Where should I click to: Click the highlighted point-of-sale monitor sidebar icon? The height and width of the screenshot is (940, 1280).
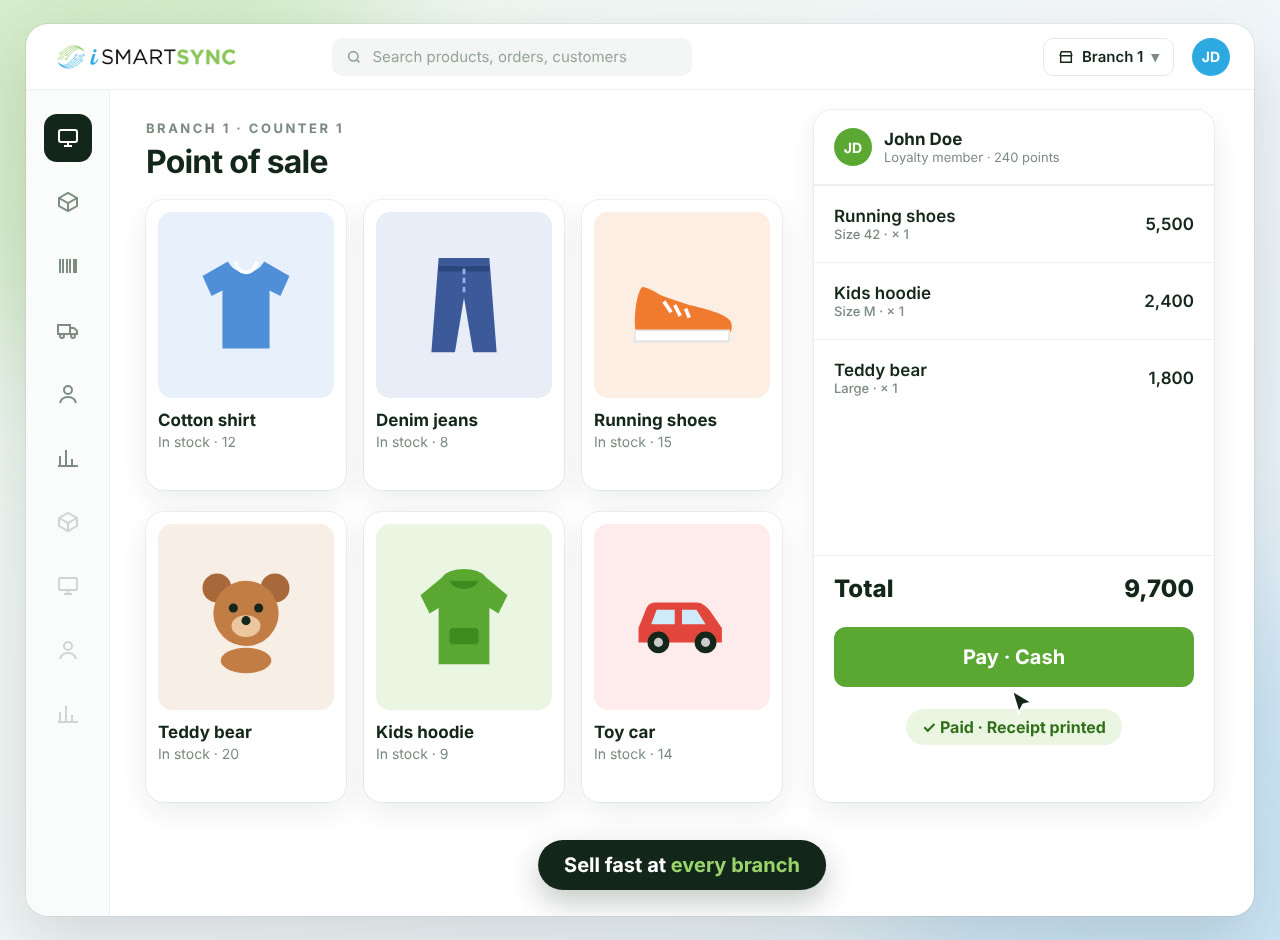click(x=68, y=138)
